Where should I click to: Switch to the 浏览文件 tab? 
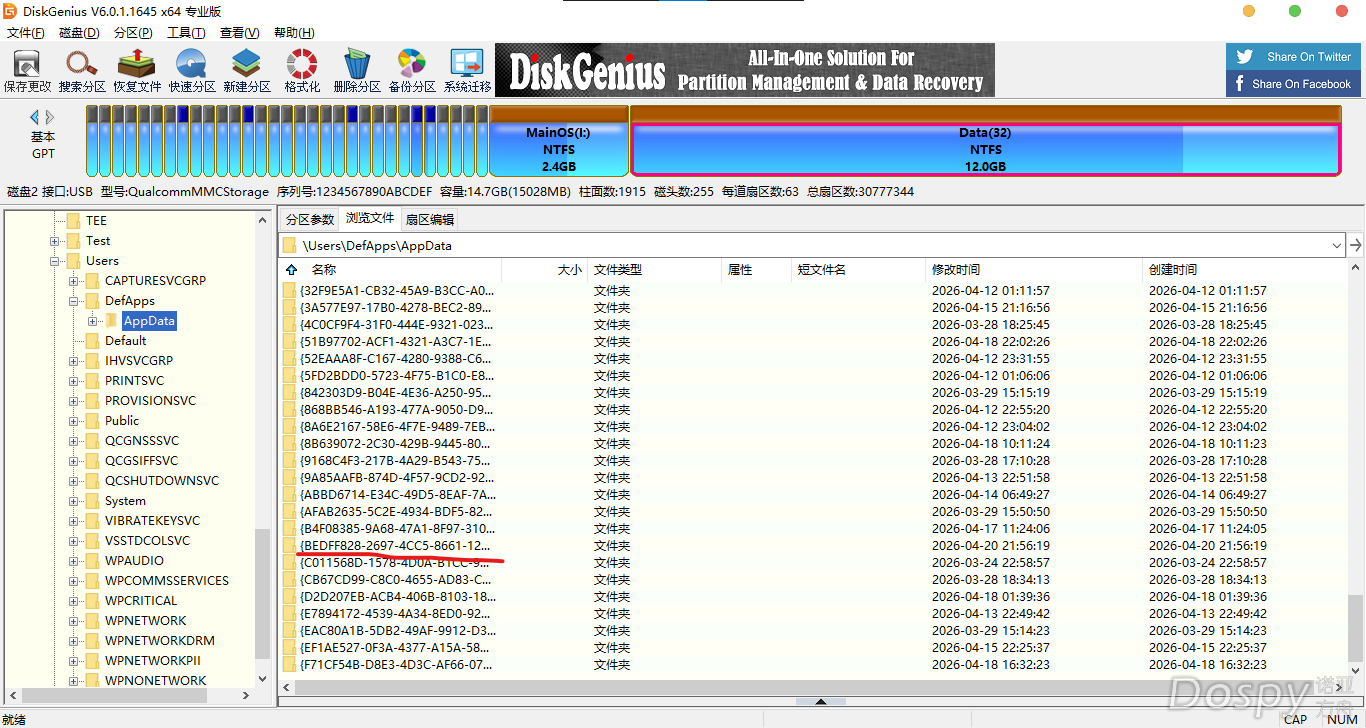[x=370, y=218]
